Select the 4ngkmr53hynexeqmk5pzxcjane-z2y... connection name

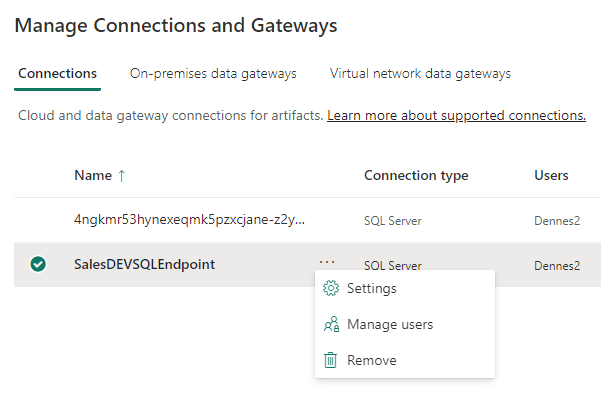(189, 220)
